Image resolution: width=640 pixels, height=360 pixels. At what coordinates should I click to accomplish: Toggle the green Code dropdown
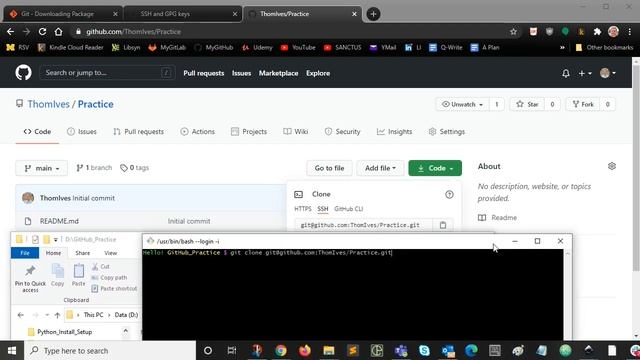pyautogui.click(x=435, y=168)
